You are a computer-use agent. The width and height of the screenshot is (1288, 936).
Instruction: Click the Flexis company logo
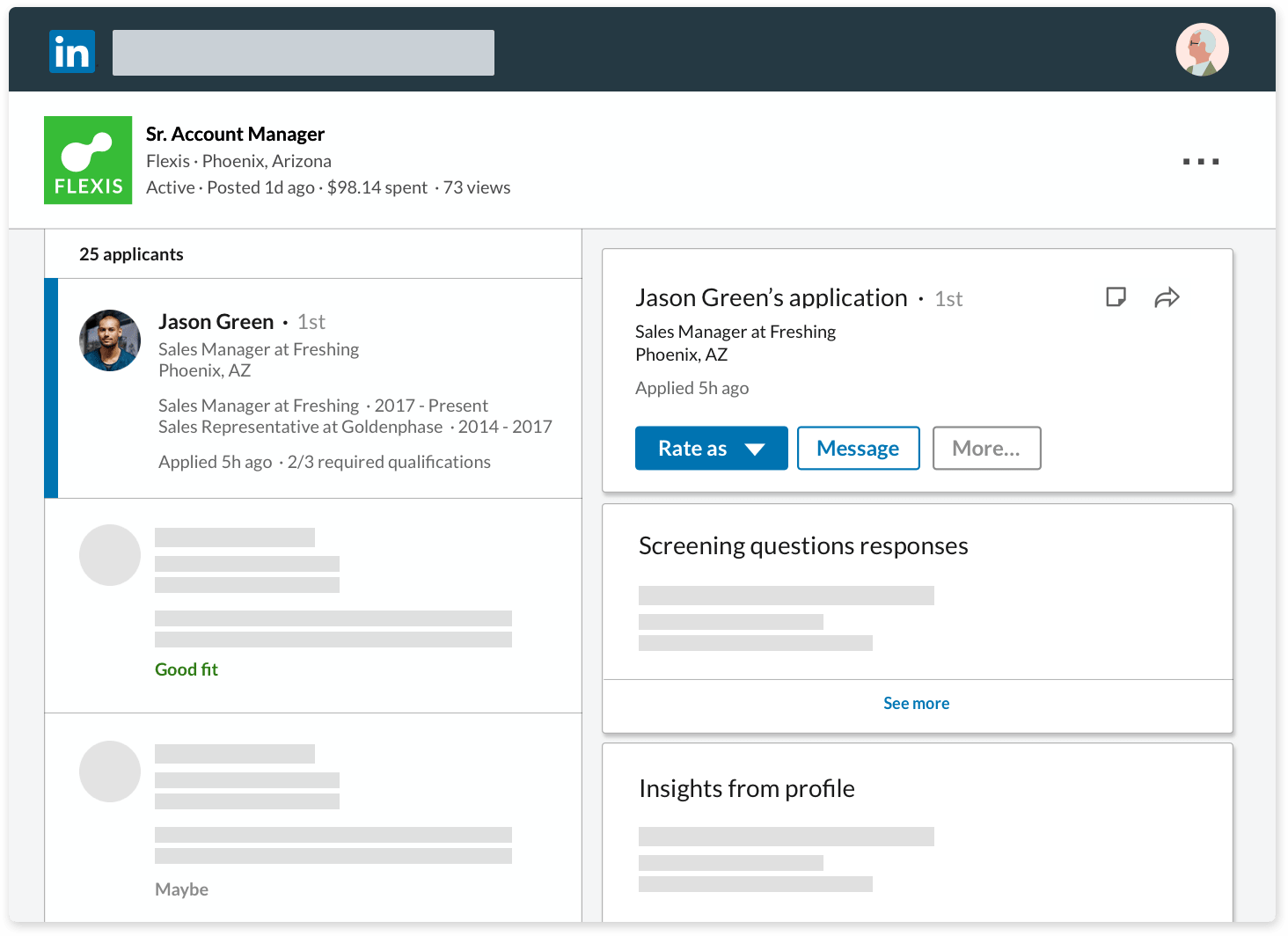pos(88,159)
